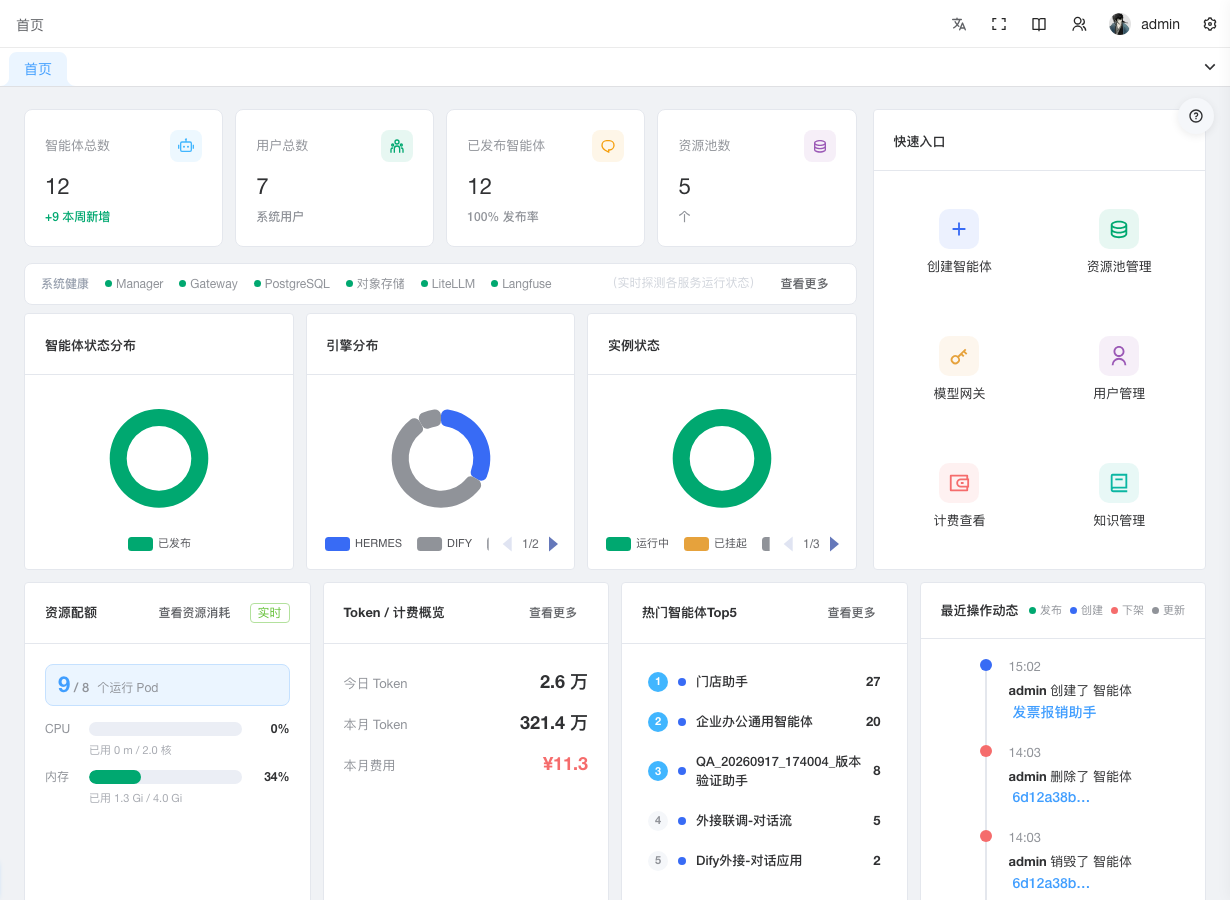Click the PostgreSQL health status
This screenshot has width=1230, height=900.
tap(292, 284)
